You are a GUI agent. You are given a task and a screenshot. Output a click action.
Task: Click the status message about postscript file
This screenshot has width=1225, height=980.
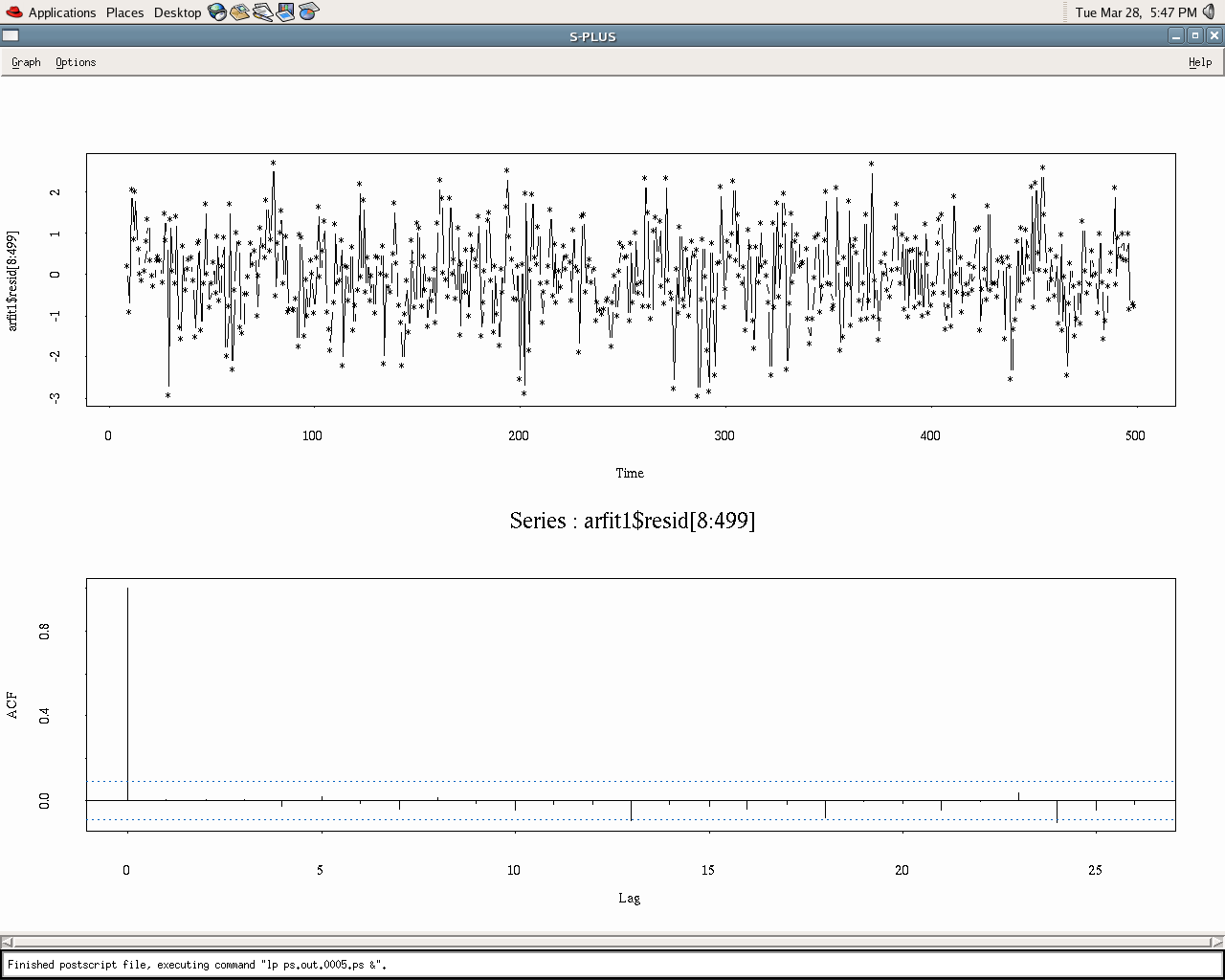pyautogui.click(x=197, y=965)
